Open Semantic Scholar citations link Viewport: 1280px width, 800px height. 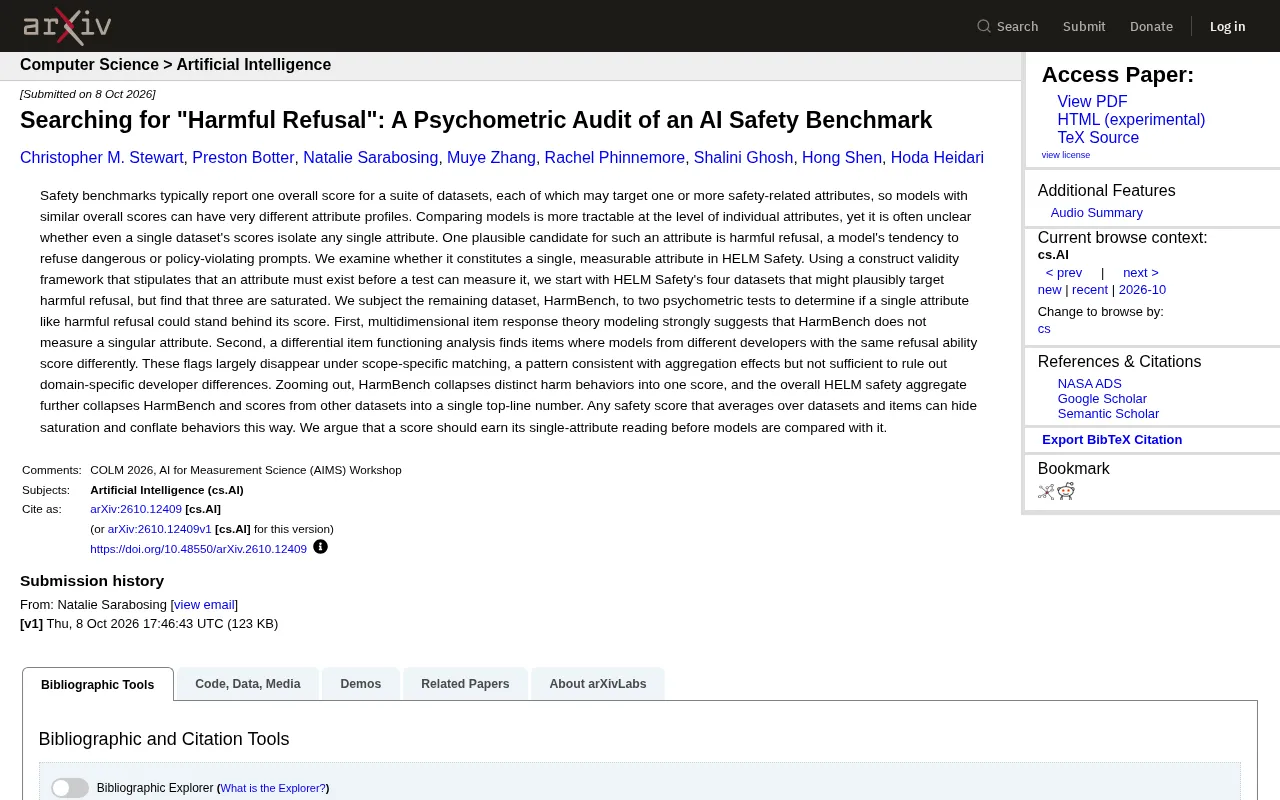[x=1108, y=414]
